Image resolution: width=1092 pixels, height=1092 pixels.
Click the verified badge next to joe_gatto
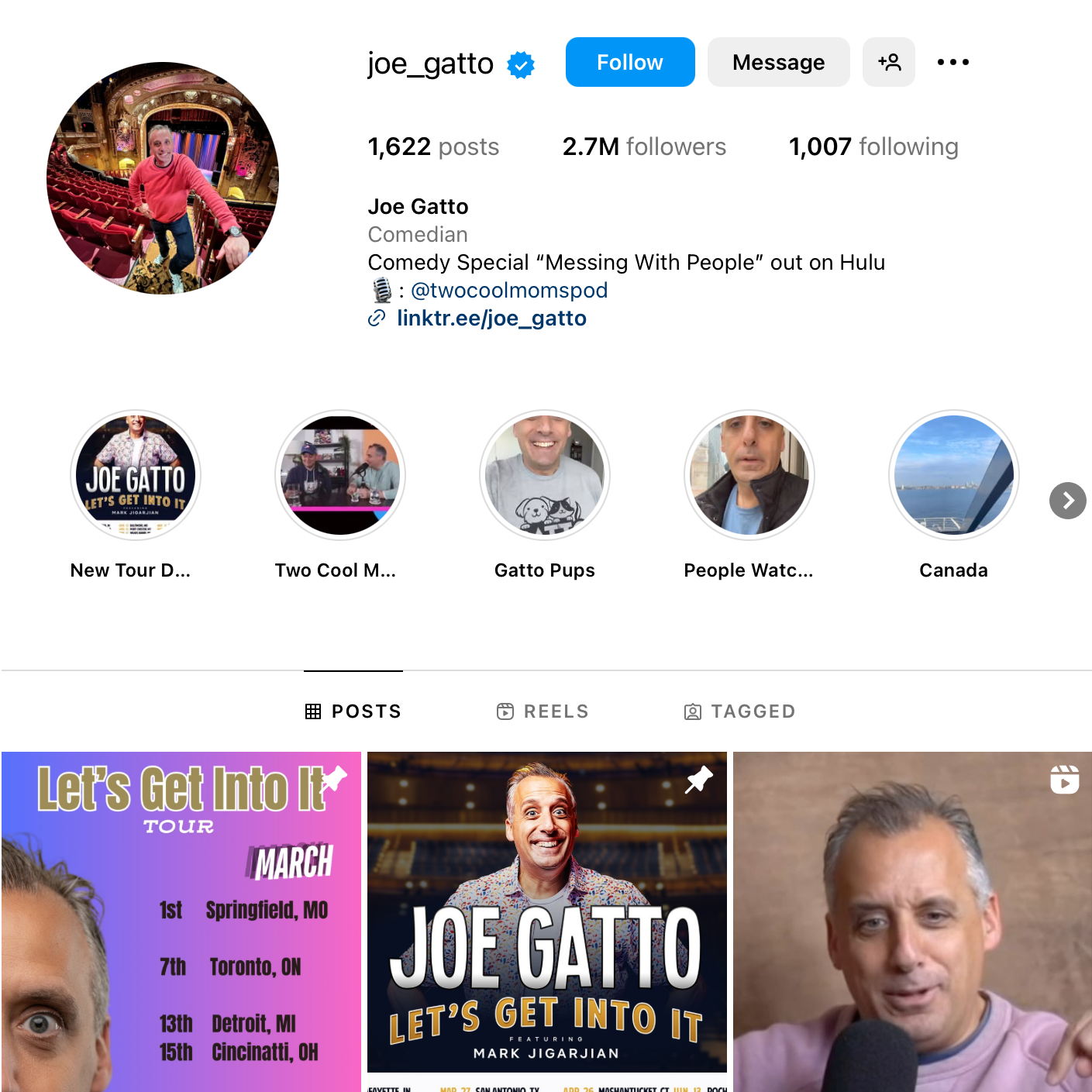click(x=521, y=64)
